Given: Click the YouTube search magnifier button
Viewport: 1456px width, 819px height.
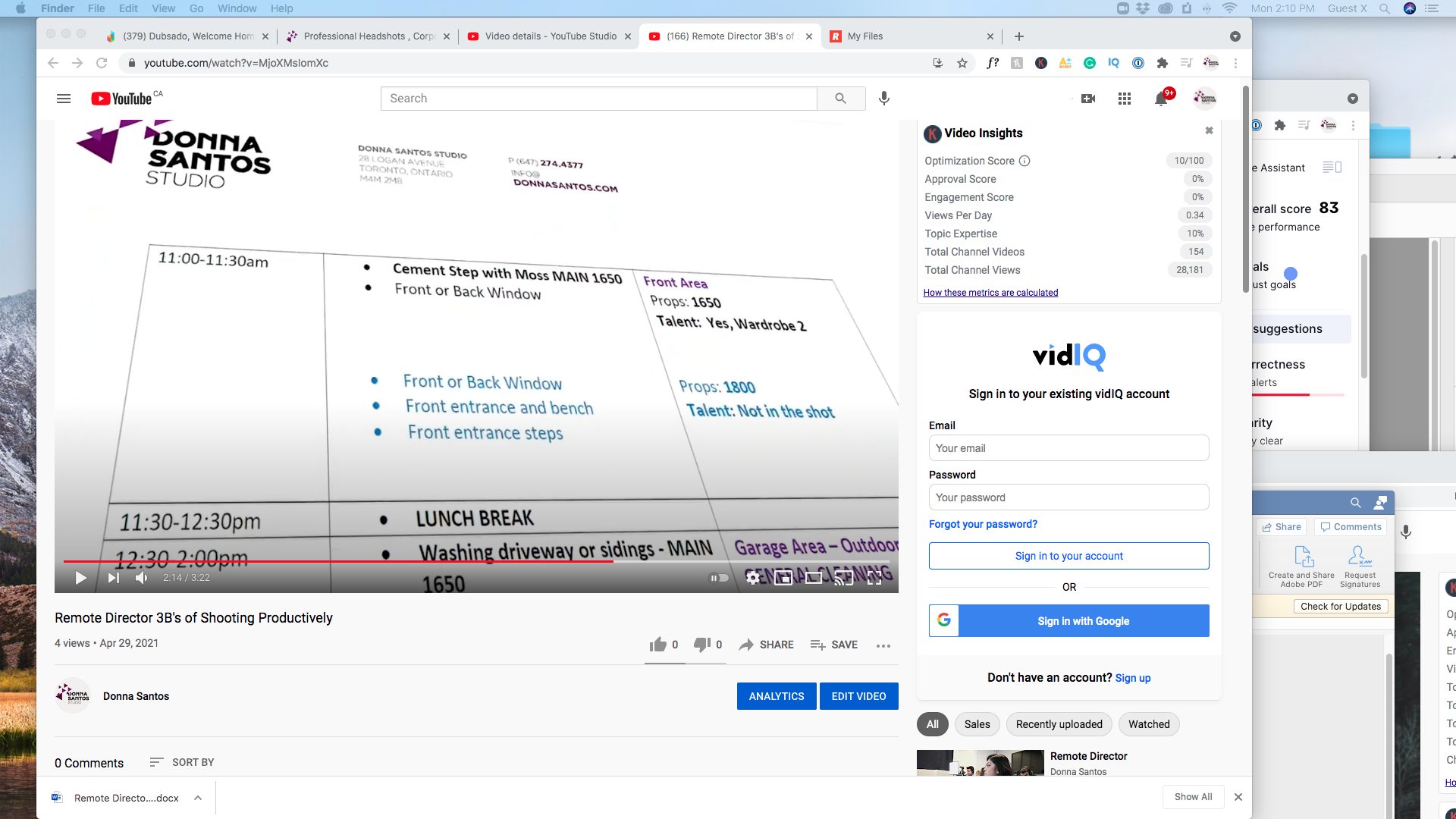Looking at the screenshot, I should tap(840, 99).
